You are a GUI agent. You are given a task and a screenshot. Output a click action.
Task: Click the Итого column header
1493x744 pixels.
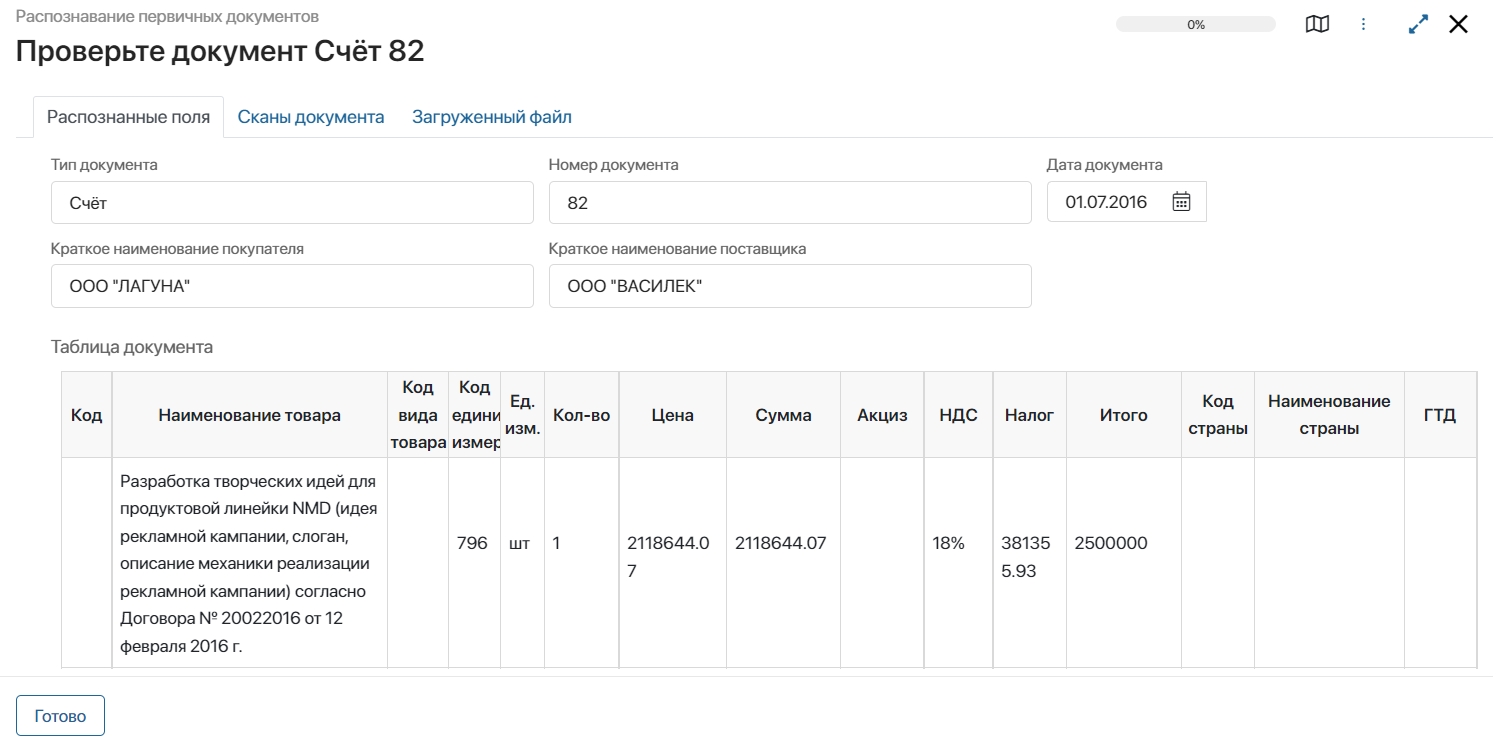1124,415
